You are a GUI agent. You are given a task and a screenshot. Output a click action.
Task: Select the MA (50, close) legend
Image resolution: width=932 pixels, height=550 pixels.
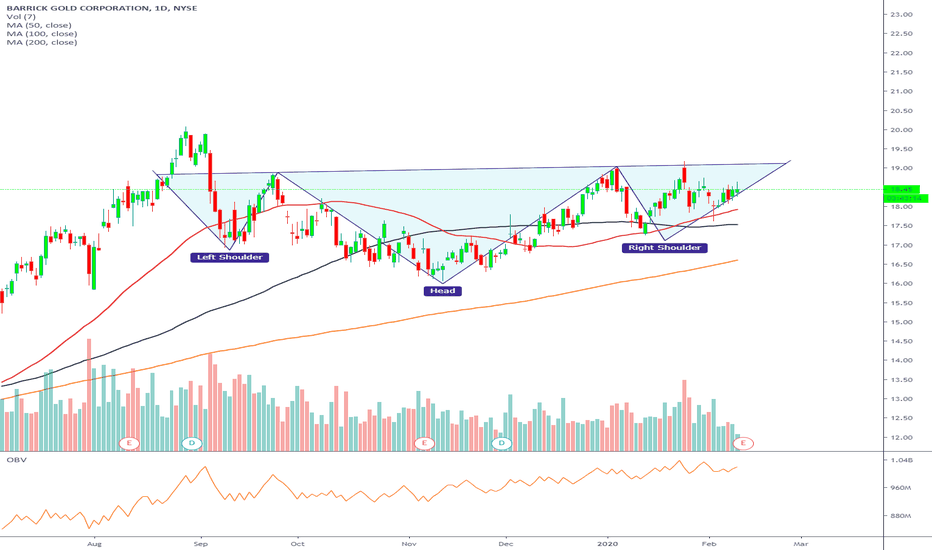pyautogui.click(x=39, y=26)
